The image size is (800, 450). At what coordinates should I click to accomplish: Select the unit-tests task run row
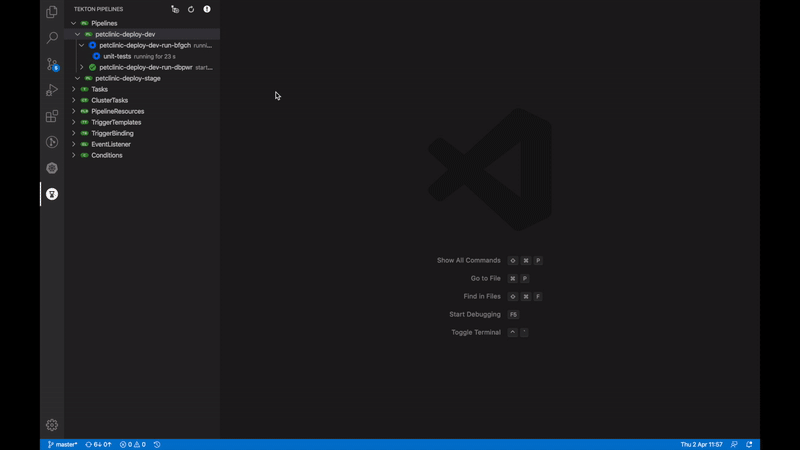[x=142, y=56]
